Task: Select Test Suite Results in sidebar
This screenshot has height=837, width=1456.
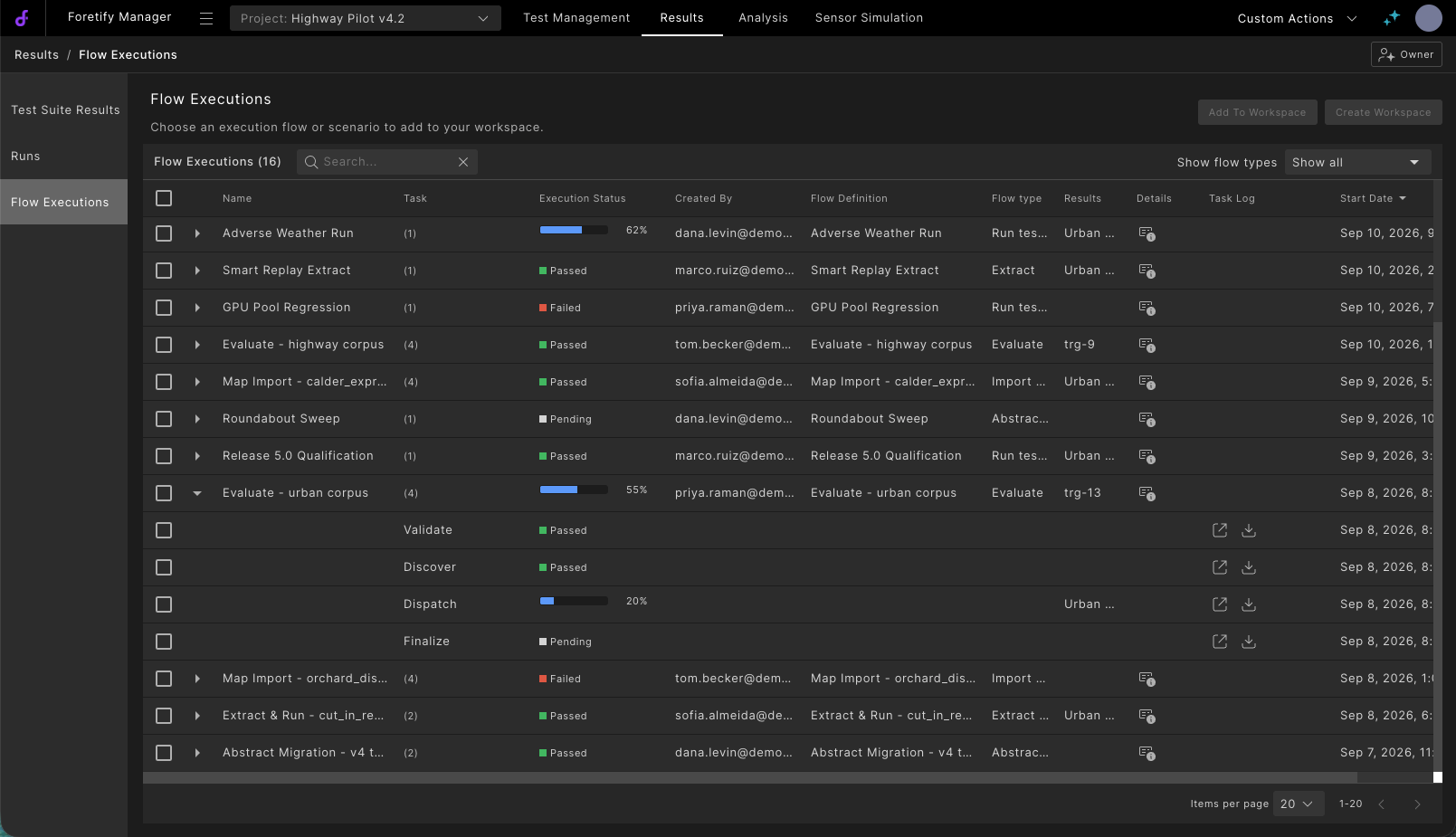Action: [64, 110]
